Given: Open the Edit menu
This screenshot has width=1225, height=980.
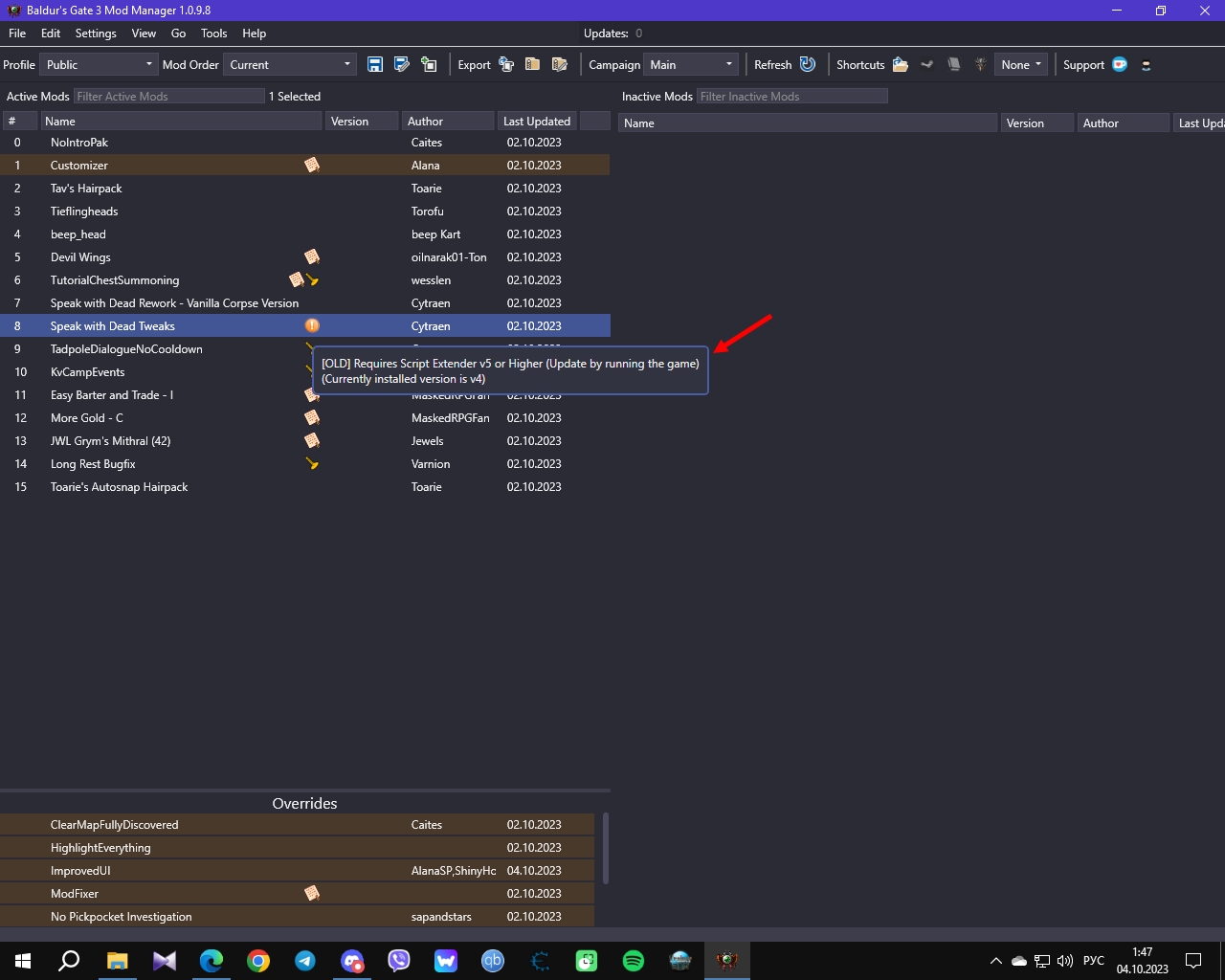Looking at the screenshot, I should [51, 33].
